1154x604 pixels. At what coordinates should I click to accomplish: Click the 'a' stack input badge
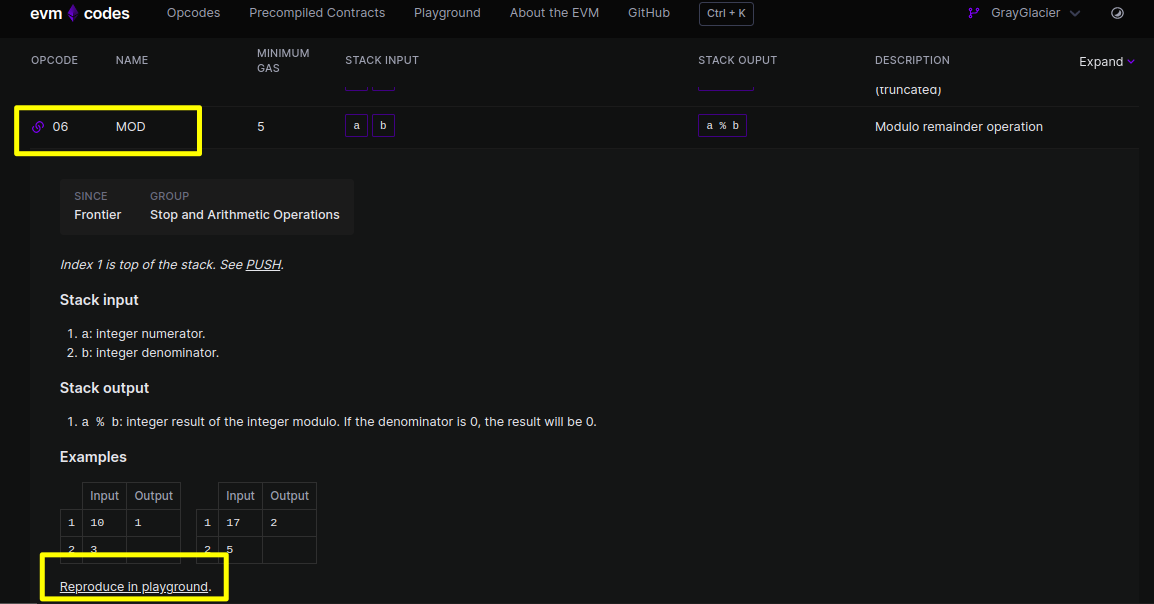click(356, 126)
